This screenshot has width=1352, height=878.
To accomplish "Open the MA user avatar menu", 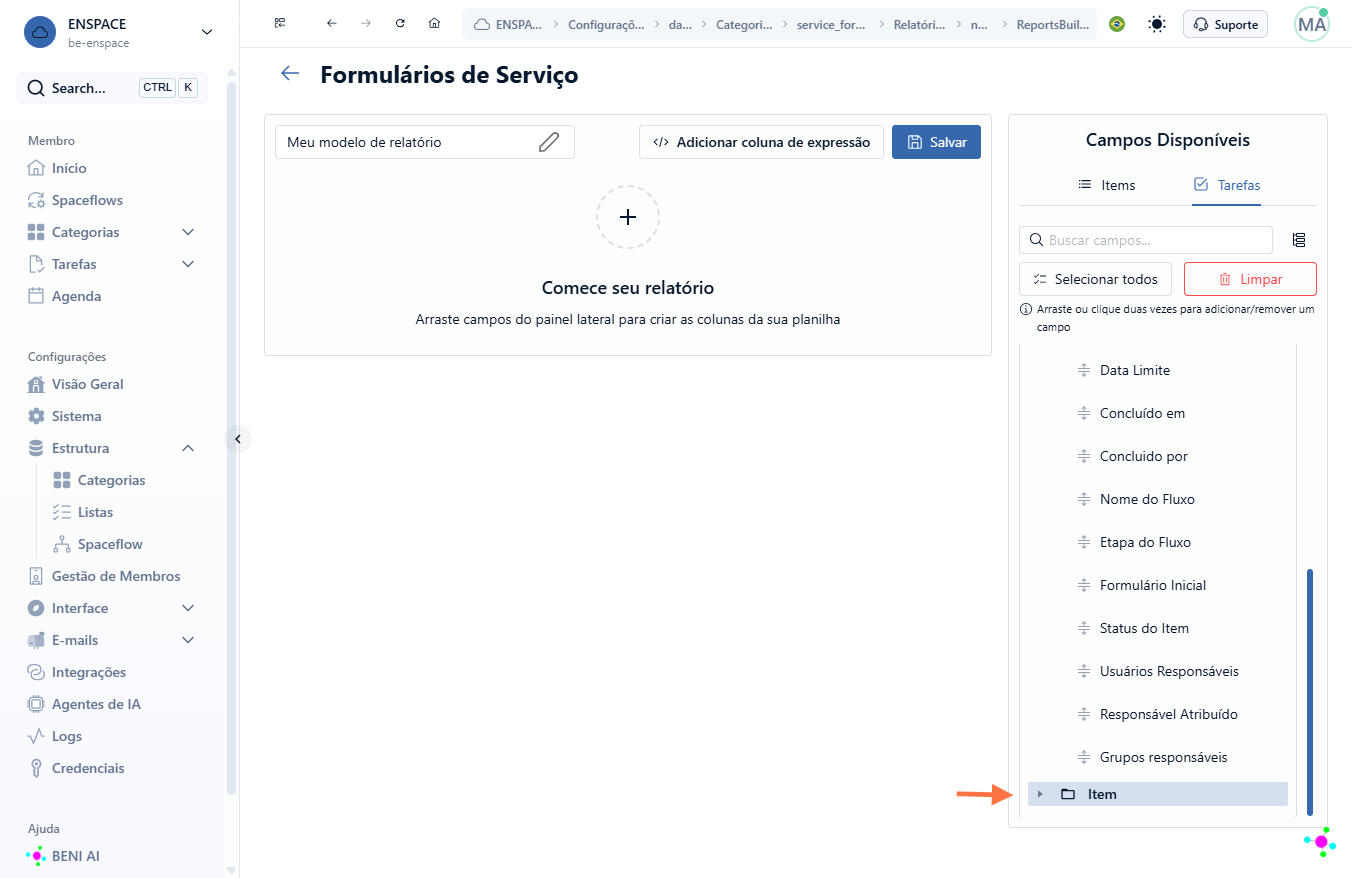I will 1312,24.
